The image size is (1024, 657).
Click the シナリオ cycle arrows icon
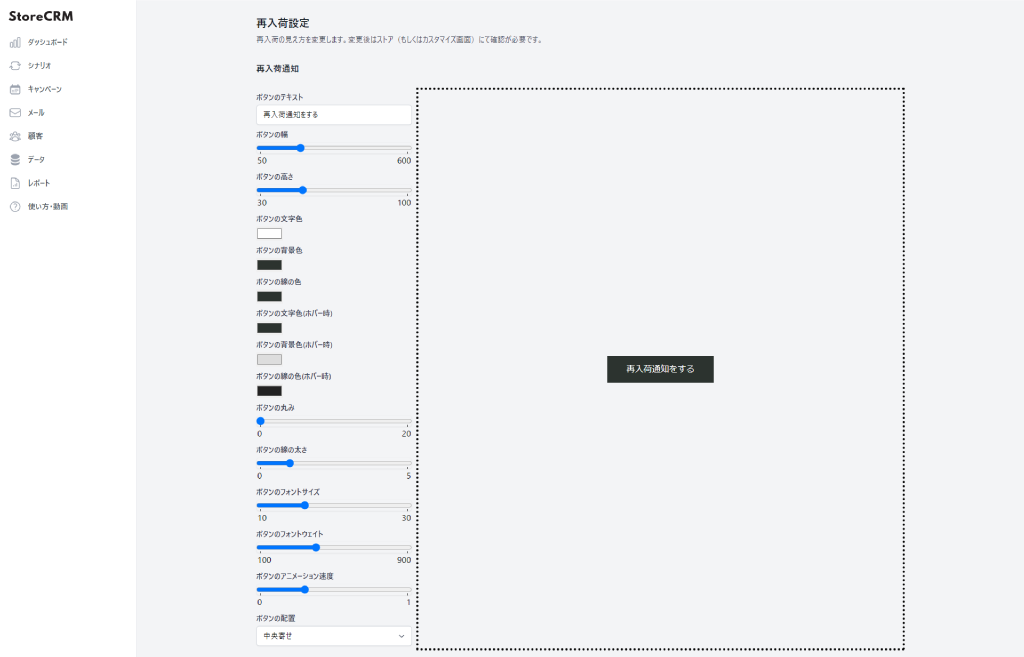(x=15, y=66)
